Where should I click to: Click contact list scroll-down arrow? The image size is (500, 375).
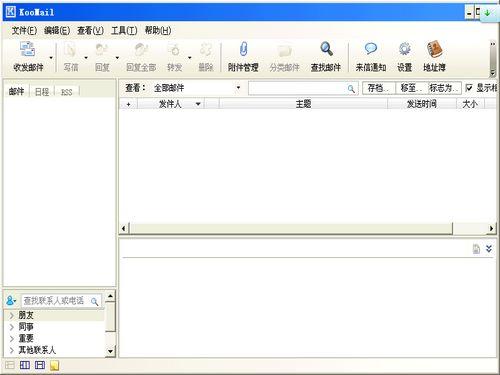pos(110,351)
